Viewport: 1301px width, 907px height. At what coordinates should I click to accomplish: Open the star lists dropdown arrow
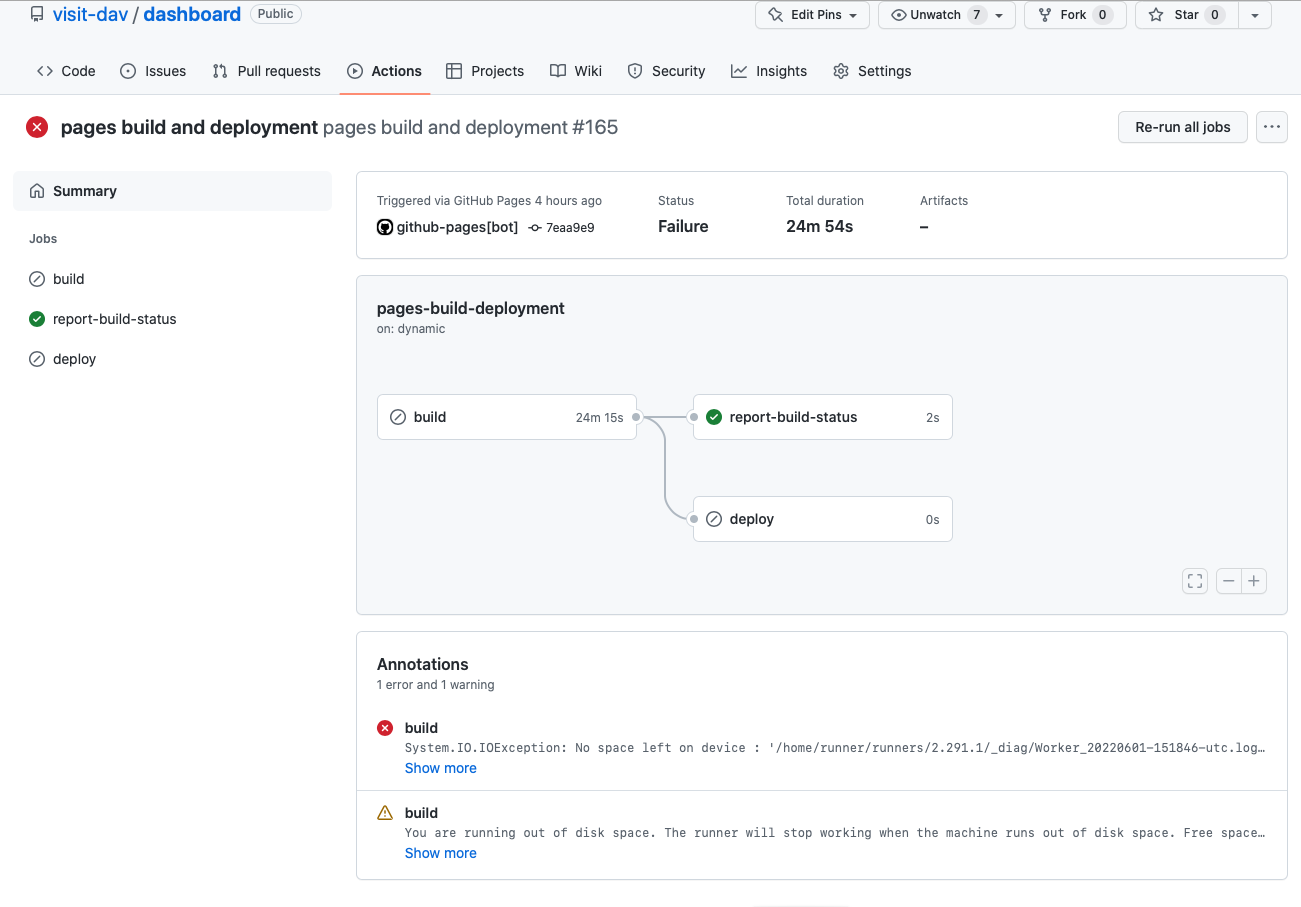[x=1255, y=15]
